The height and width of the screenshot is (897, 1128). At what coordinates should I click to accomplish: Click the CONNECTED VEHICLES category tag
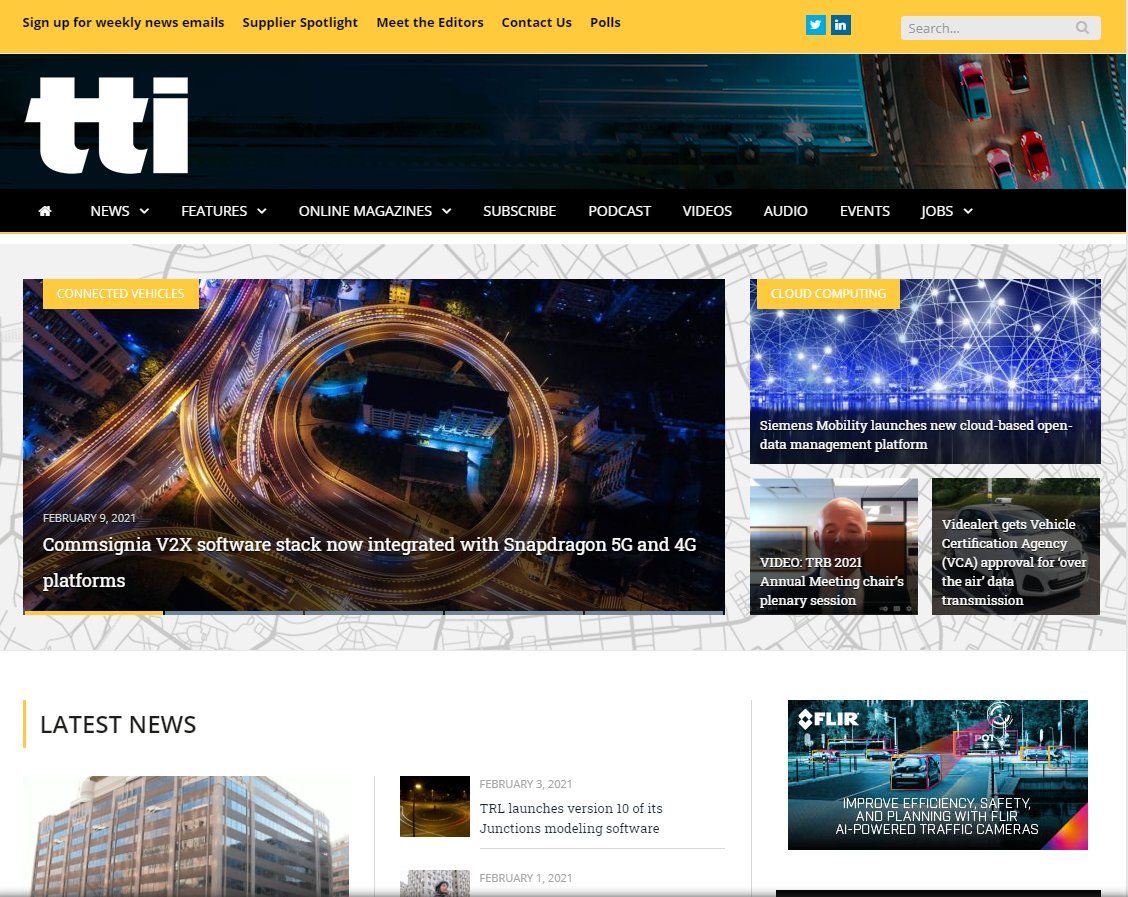pos(121,293)
